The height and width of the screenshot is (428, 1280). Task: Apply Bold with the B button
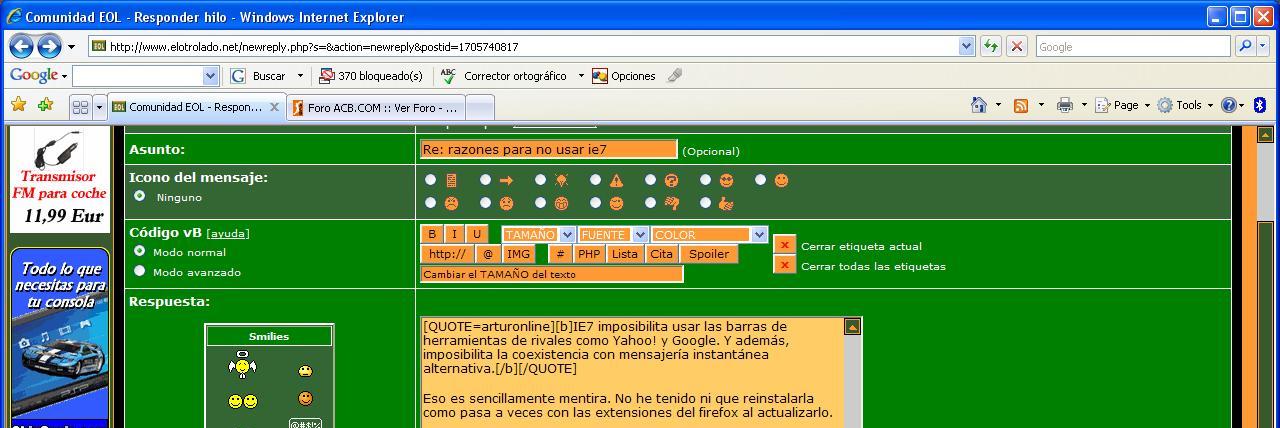coord(432,234)
